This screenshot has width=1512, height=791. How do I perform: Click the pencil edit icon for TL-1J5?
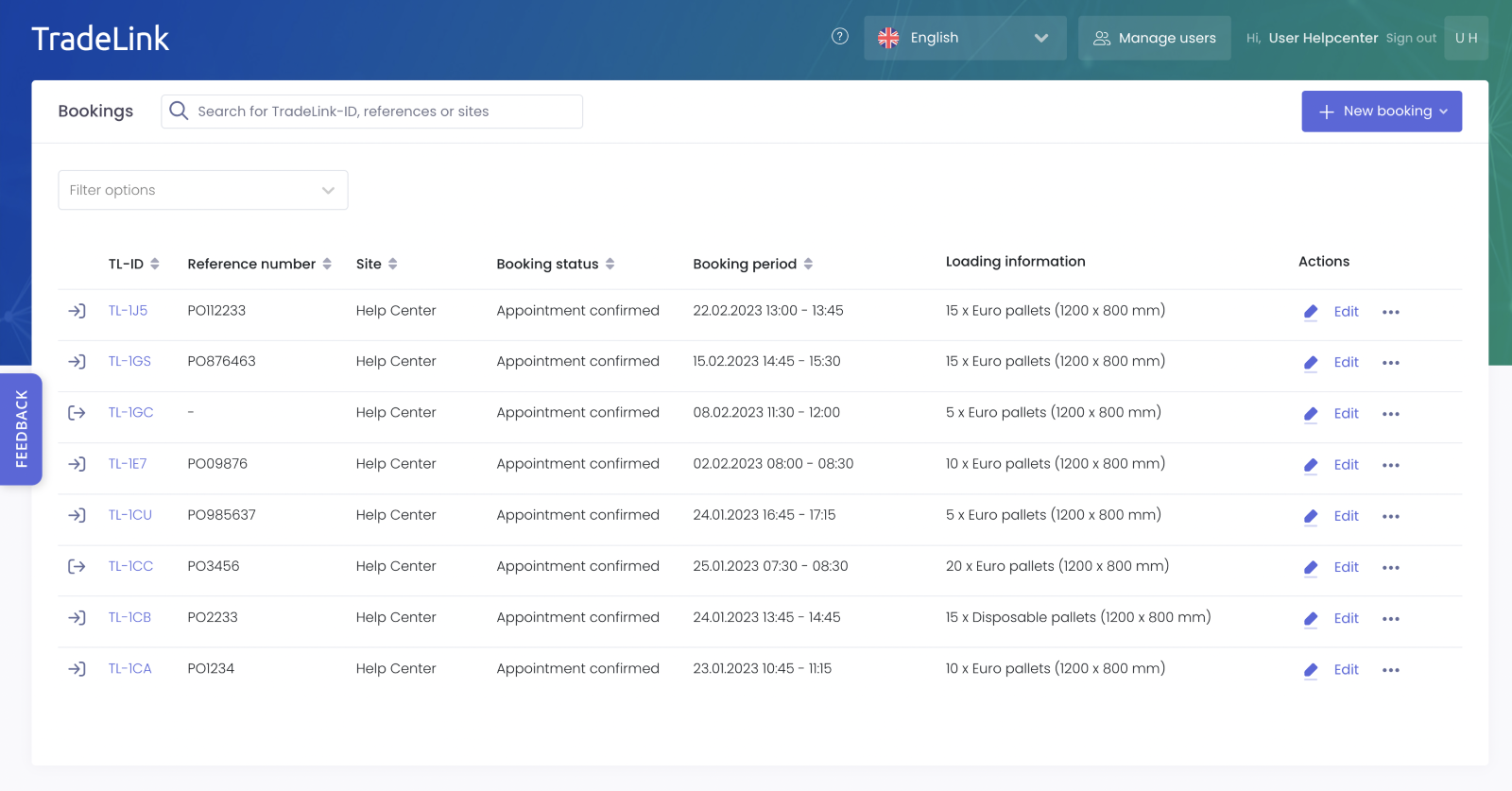coord(1311,312)
